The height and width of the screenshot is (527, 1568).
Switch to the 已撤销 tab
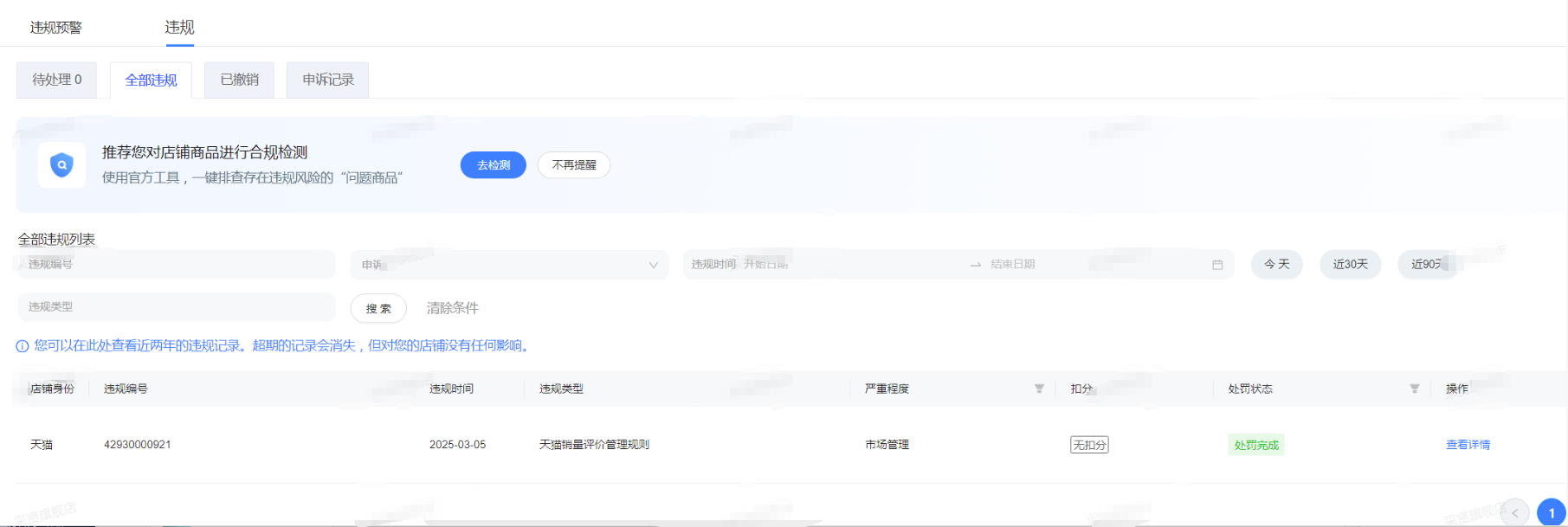[239, 80]
